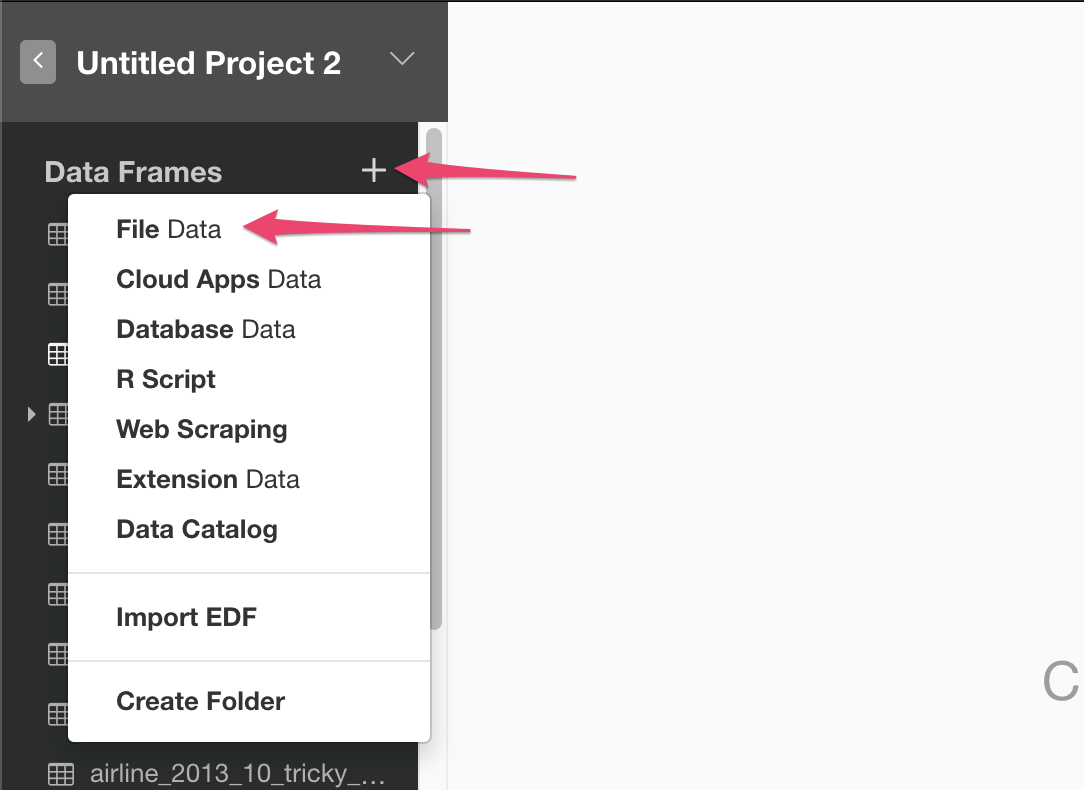Select Cloud Apps Data option
The height and width of the screenshot is (790, 1084).
(x=218, y=279)
